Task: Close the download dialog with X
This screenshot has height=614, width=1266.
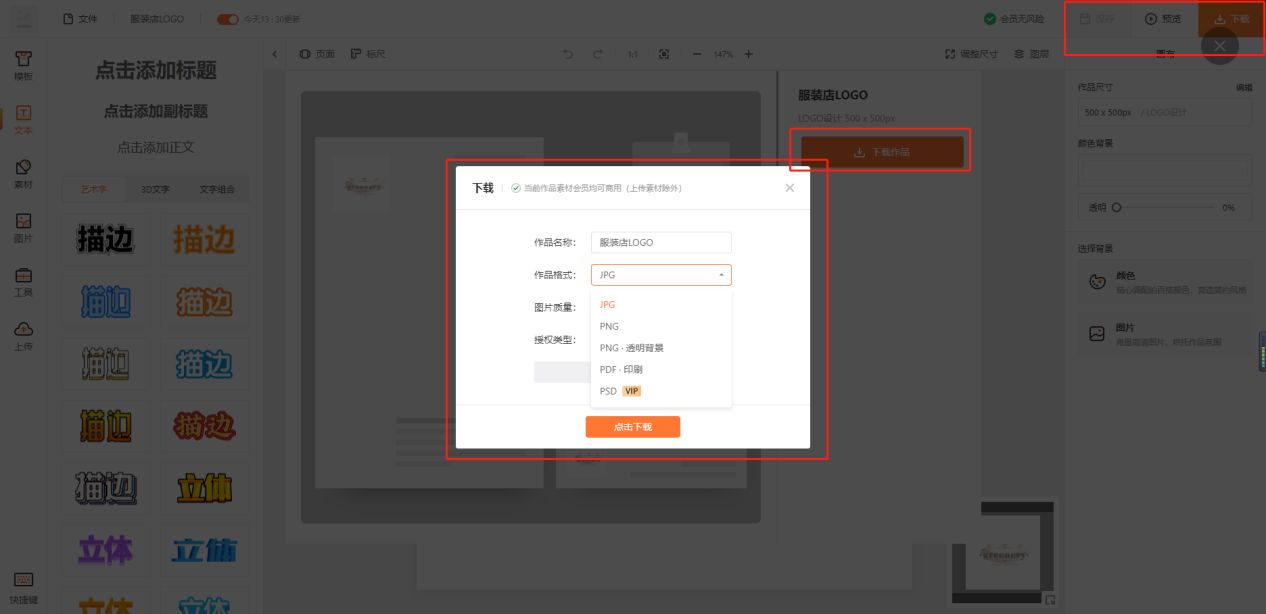Action: coord(790,188)
